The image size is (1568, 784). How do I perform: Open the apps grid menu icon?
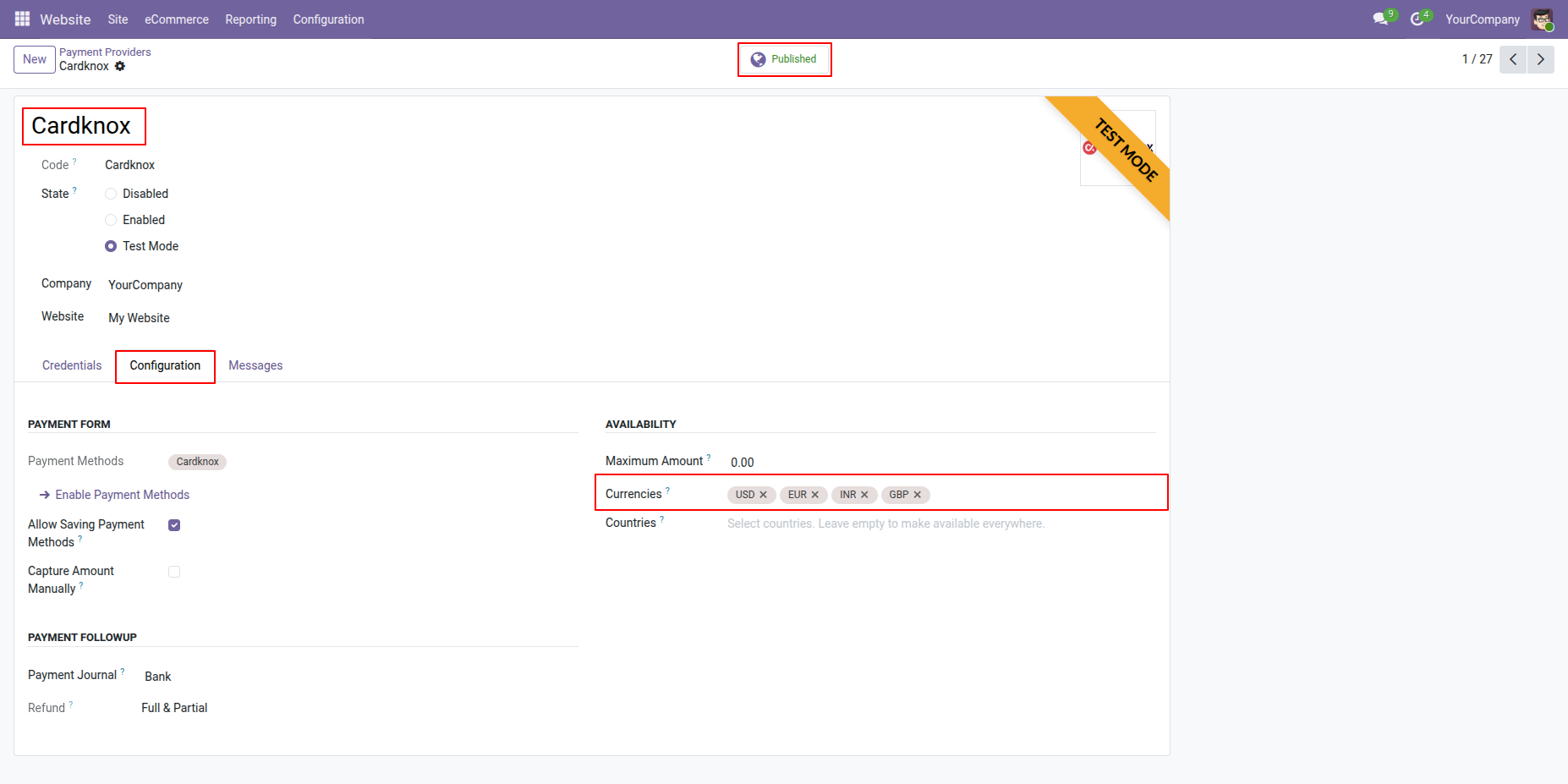click(x=22, y=19)
